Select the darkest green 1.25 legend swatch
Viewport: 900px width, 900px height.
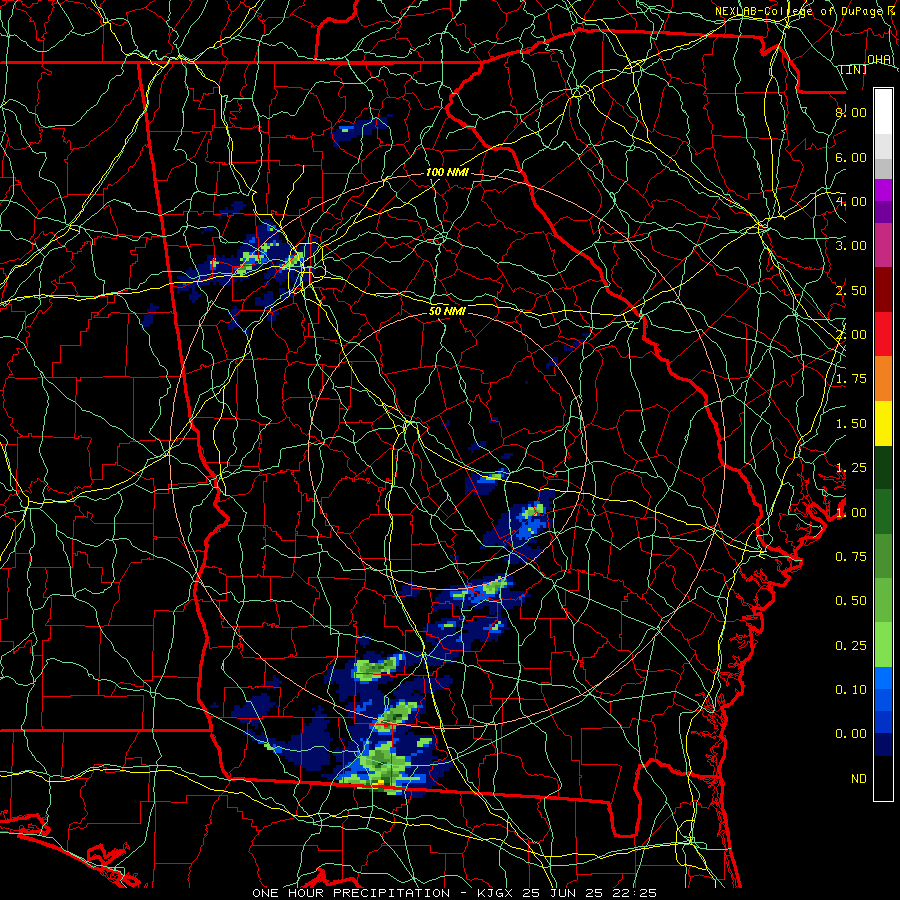(x=883, y=467)
